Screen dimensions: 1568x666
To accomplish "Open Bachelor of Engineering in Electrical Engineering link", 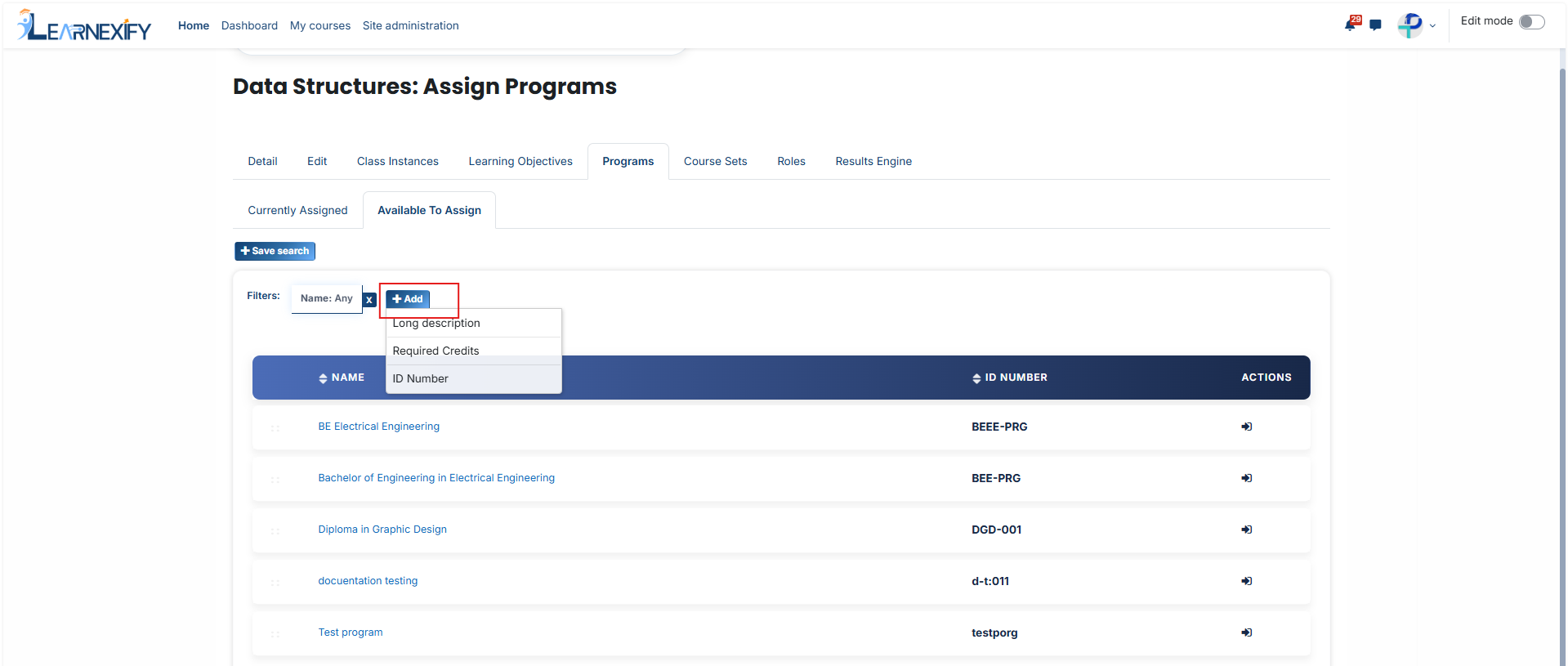I will coord(436,478).
